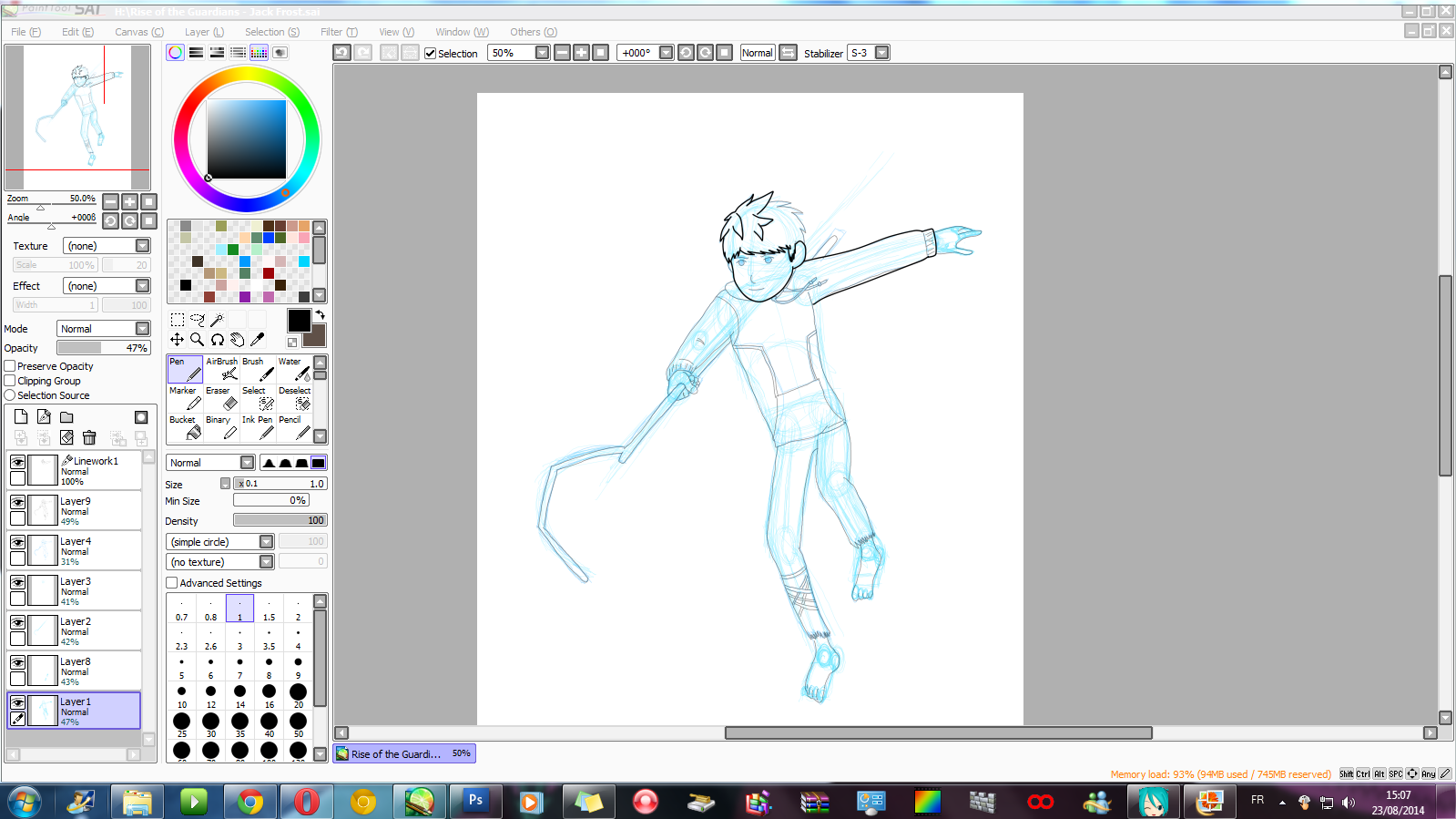Swap foreground and background colors

(x=320, y=314)
